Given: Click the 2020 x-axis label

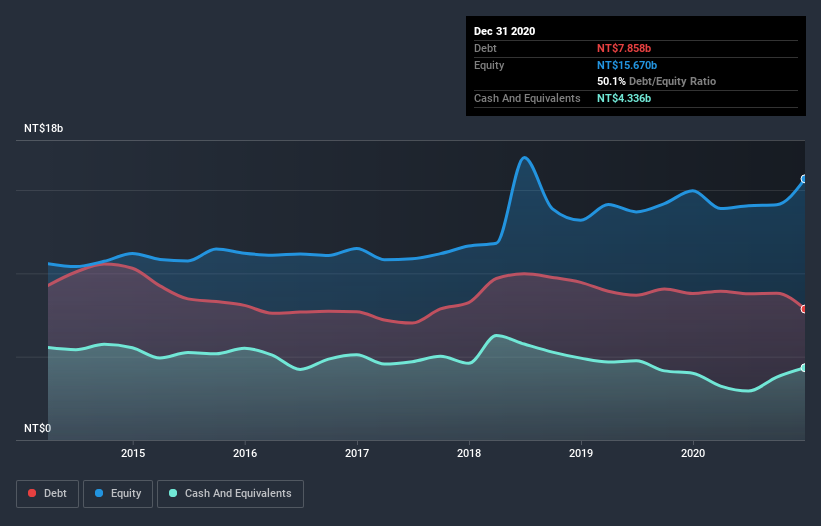Looking at the screenshot, I should click(693, 453).
